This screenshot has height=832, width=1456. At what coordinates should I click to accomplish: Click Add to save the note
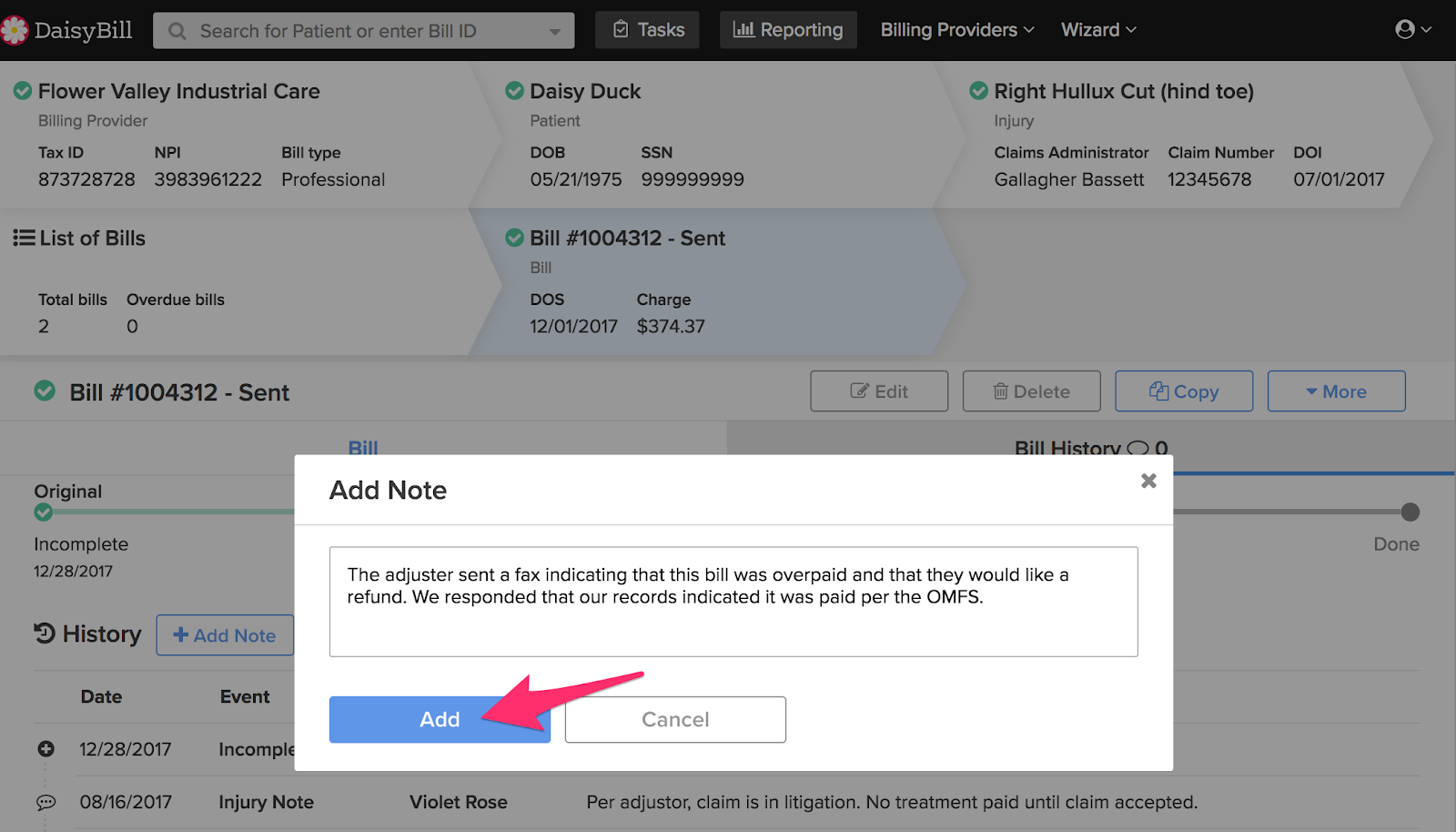pyautogui.click(x=440, y=720)
